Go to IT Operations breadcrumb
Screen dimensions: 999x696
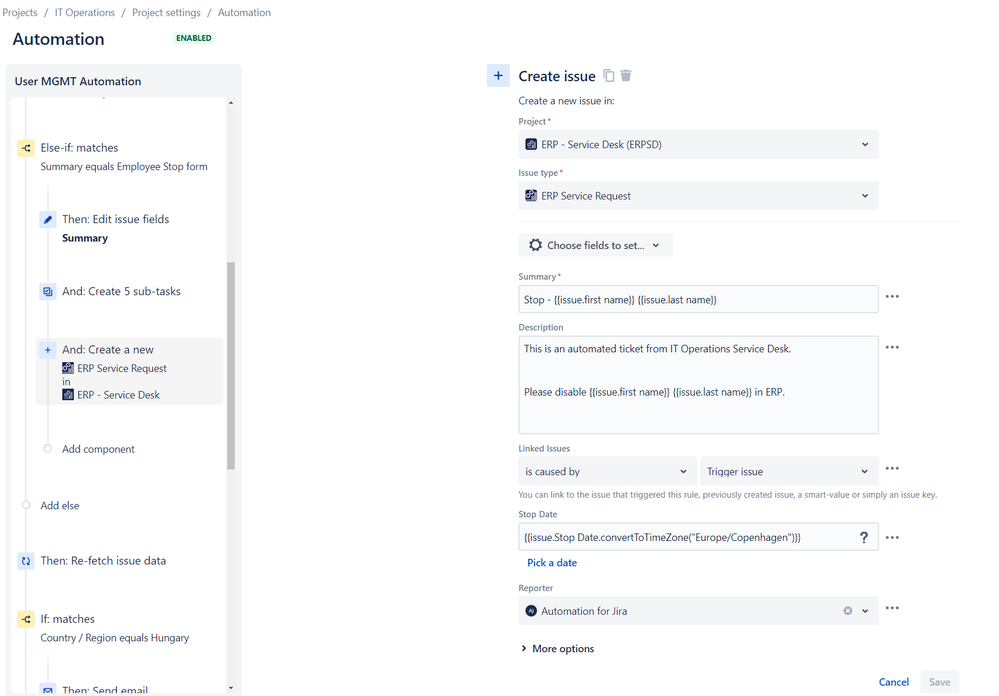pos(85,13)
